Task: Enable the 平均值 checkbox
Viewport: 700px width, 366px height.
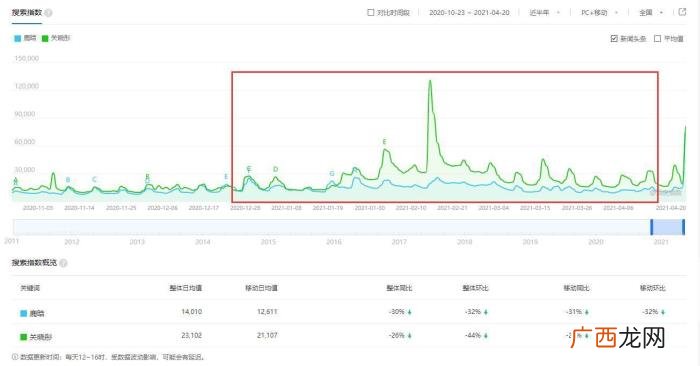Action: click(657, 39)
